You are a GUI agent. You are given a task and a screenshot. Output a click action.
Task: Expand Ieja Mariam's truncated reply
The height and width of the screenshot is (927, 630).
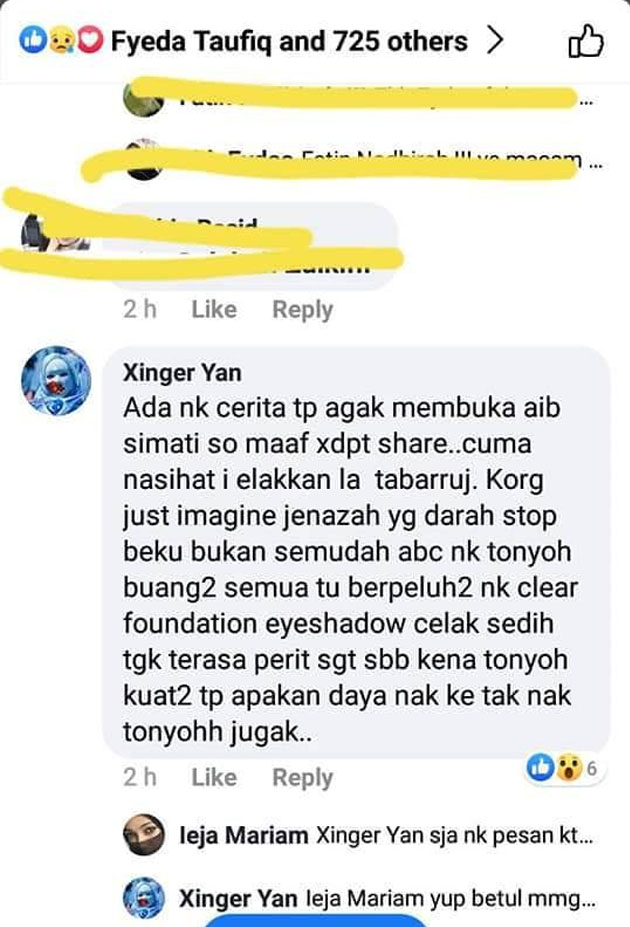tap(385, 835)
